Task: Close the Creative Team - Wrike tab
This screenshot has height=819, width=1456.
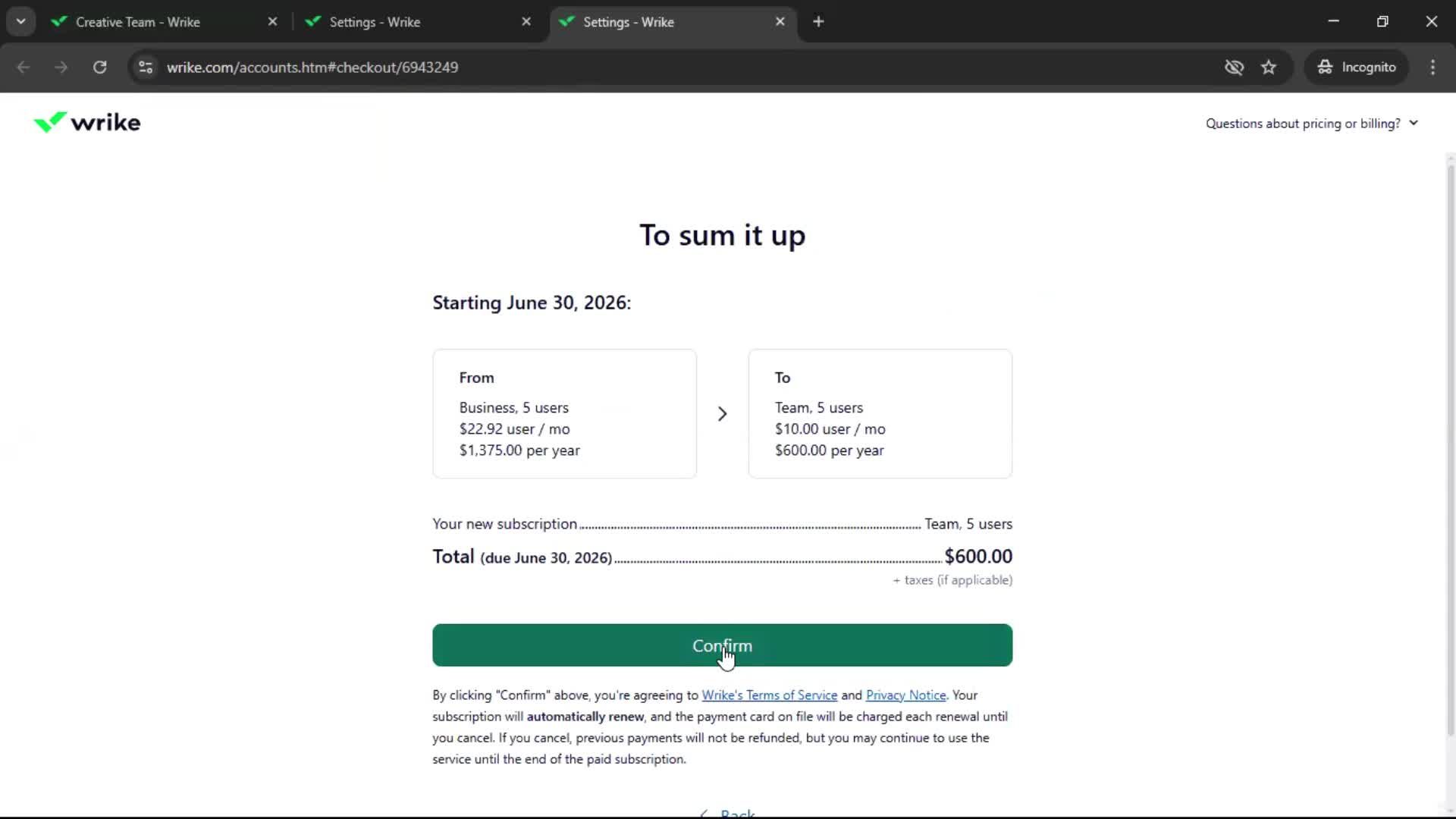Action: 272,22
